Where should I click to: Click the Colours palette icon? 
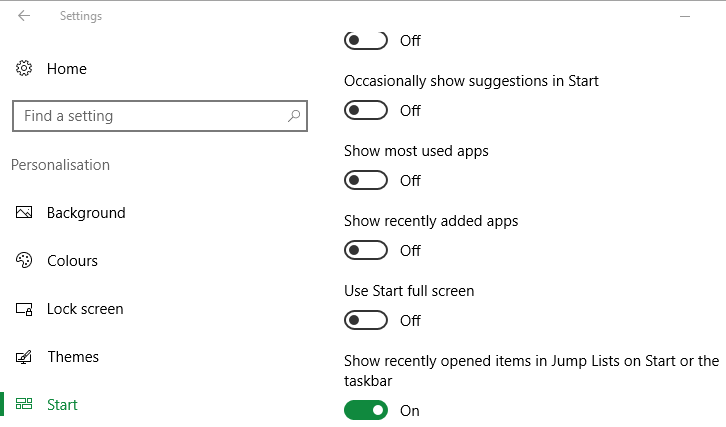pyautogui.click(x=24, y=260)
